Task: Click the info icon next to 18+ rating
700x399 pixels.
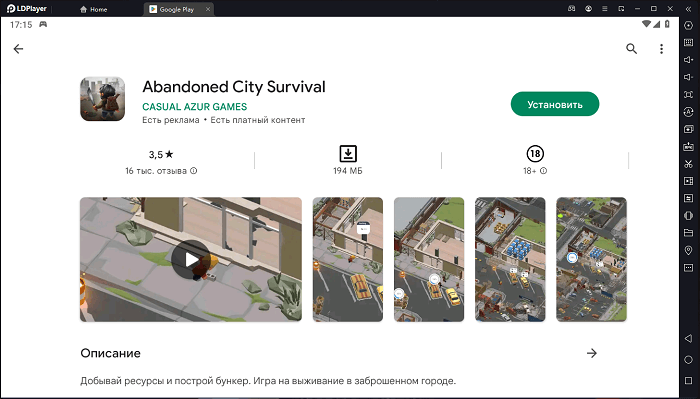Action: coord(543,170)
